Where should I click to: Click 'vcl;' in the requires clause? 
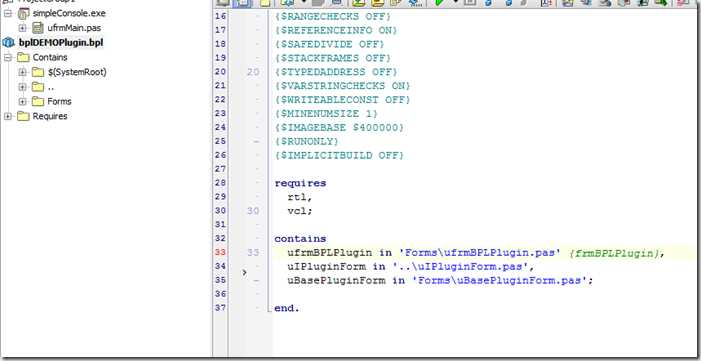click(300, 211)
